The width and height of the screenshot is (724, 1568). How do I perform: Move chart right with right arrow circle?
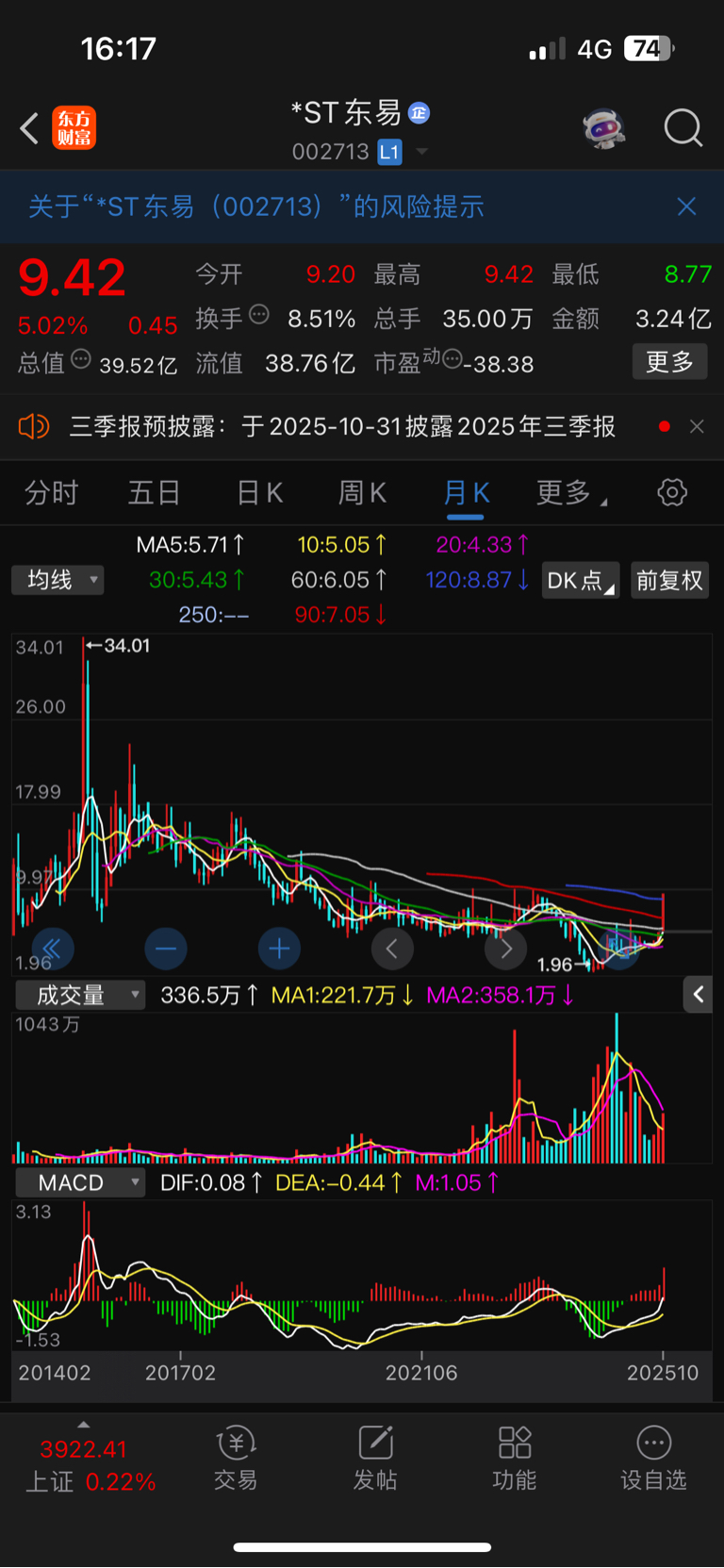click(x=505, y=949)
